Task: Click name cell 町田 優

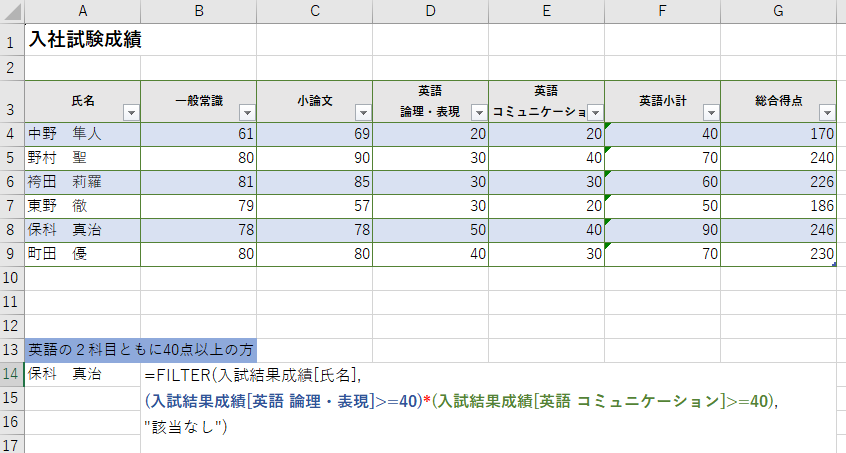Action: coord(83,254)
